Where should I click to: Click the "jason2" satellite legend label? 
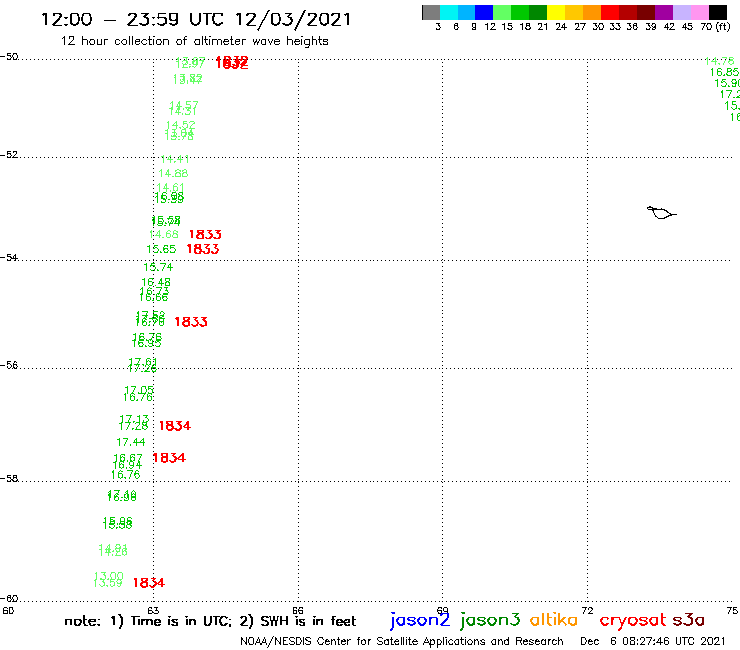click(420, 621)
